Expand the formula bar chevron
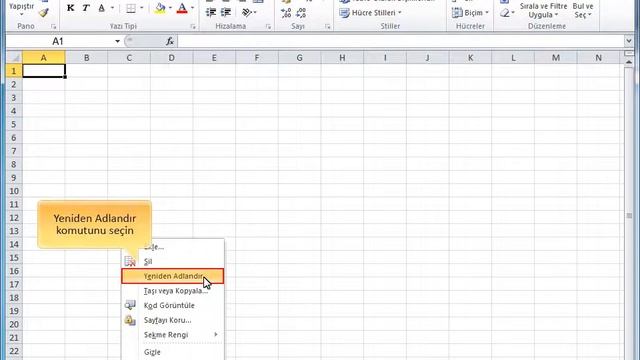This screenshot has height=360, width=640. pos(629,41)
